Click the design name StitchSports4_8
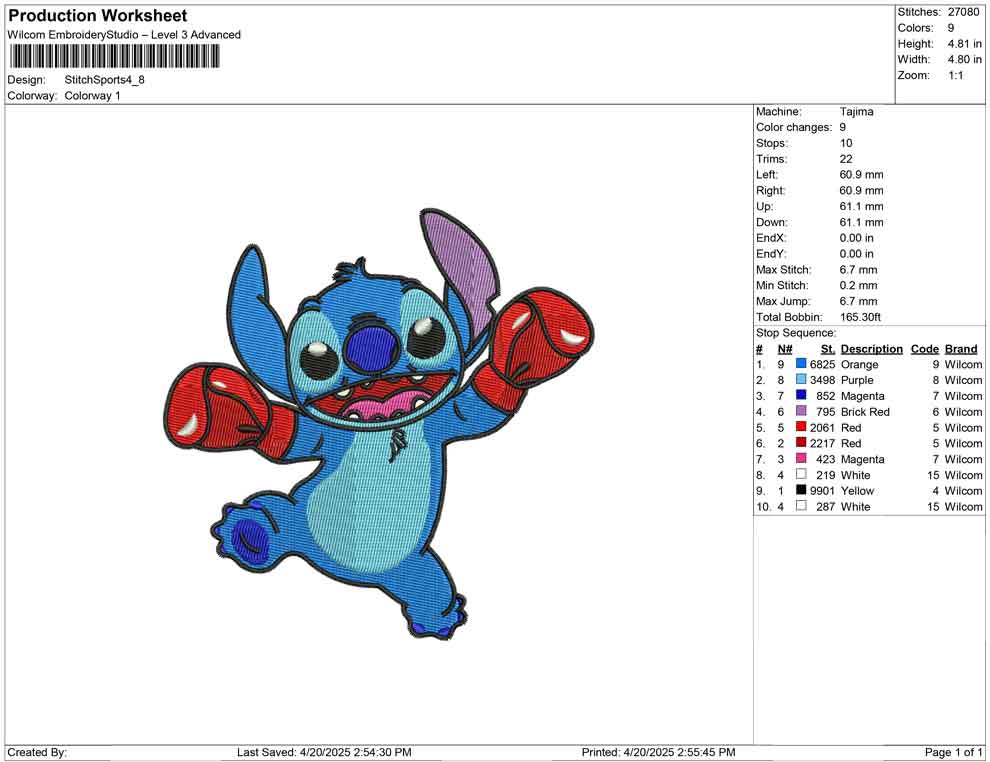This screenshot has width=990, height=762. point(104,80)
